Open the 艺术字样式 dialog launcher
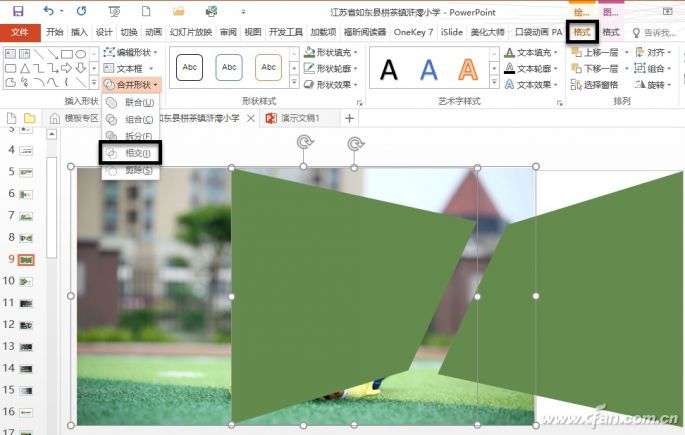Image resolution: width=685 pixels, height=435 pixels. pyautogui.click(x=559, y=103)
